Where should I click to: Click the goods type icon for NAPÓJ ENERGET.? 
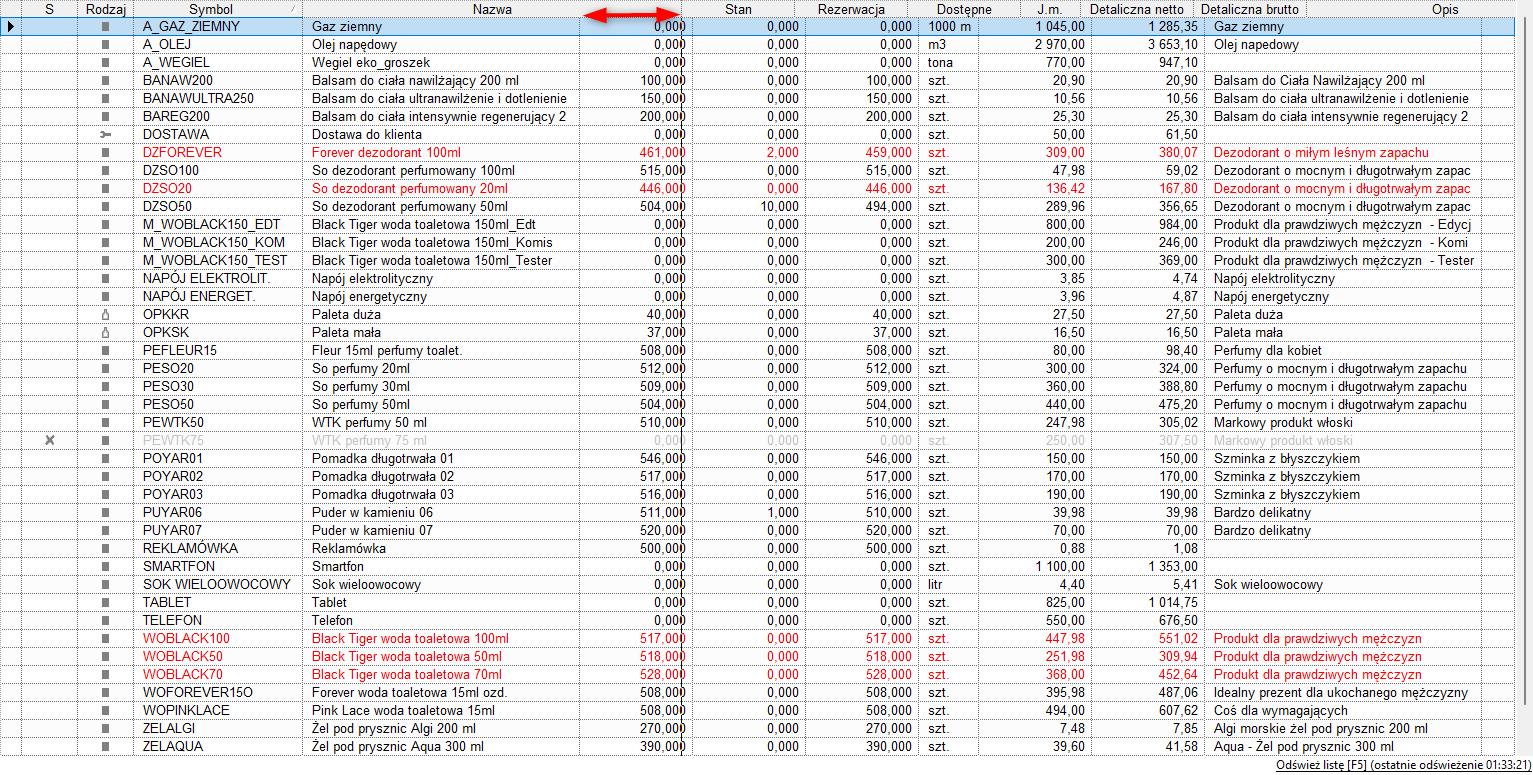click(105, 296)
